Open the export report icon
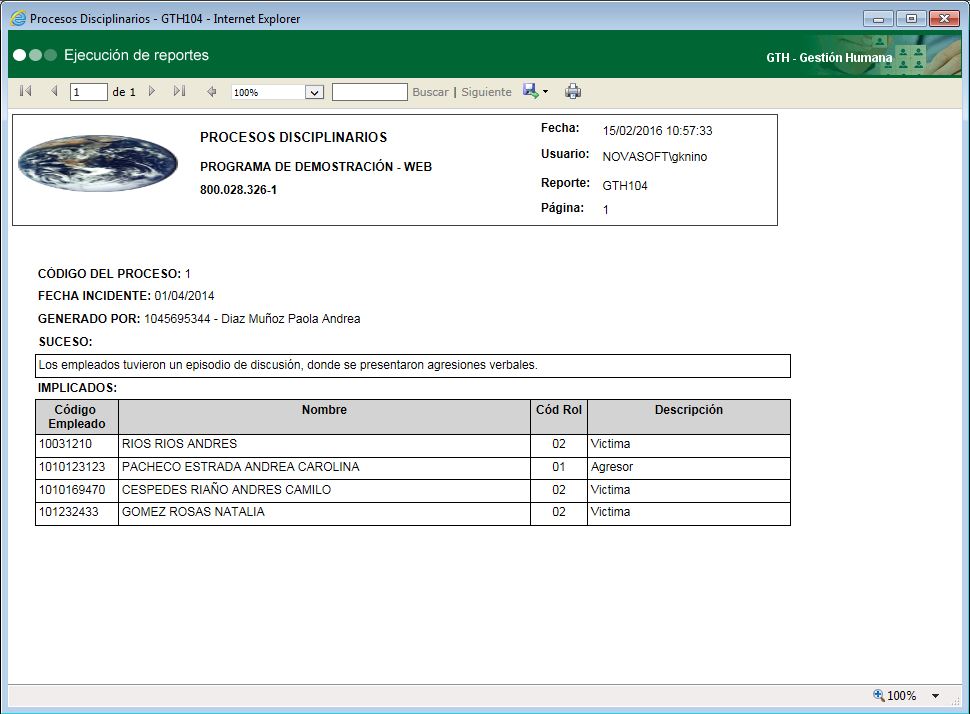This screenshot has width=970, height=714. pyautogui.click(x=529, y=91)
